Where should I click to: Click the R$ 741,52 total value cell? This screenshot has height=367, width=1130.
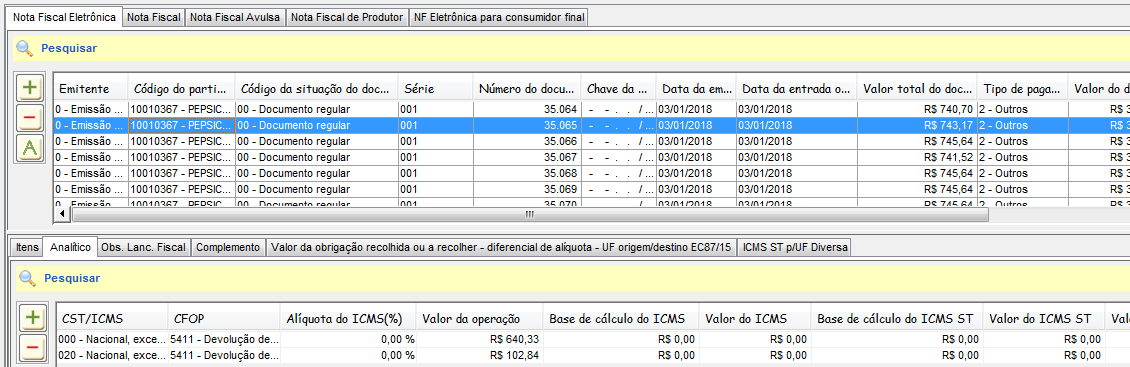click(917, 156)
